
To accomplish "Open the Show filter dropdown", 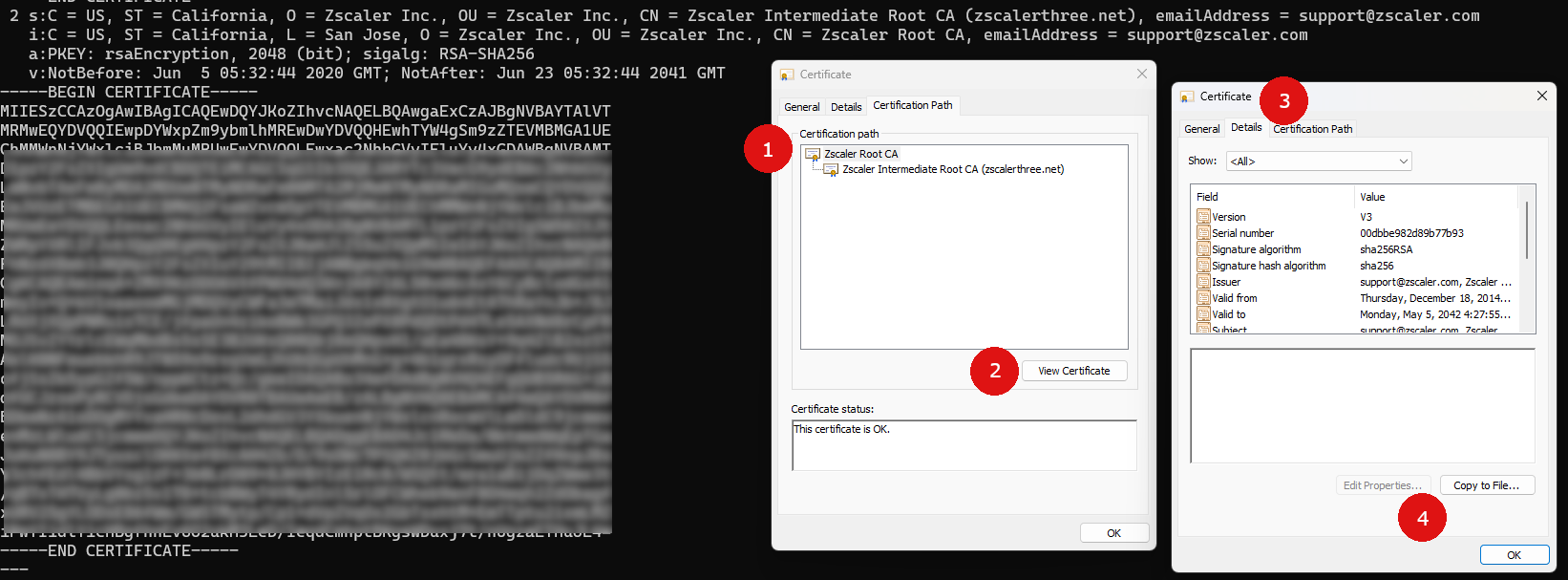I will pos(1318,161).
